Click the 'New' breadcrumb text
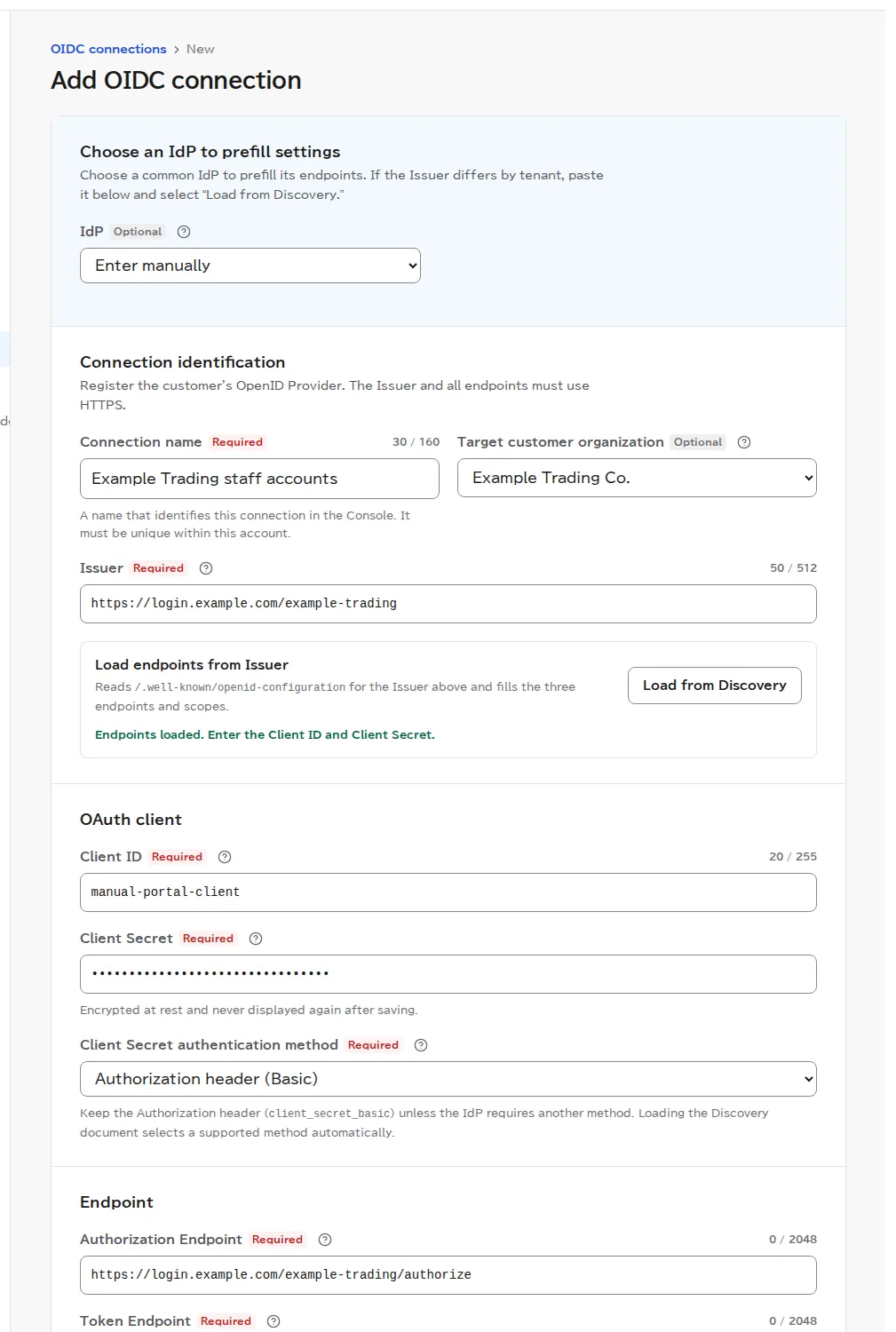This screenshot has width=896, height=1332. tap(200, 49)
